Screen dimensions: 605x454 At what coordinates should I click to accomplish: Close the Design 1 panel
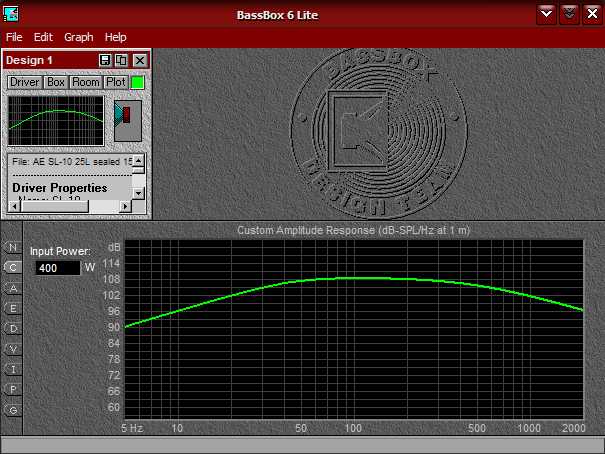click(140, 60)
